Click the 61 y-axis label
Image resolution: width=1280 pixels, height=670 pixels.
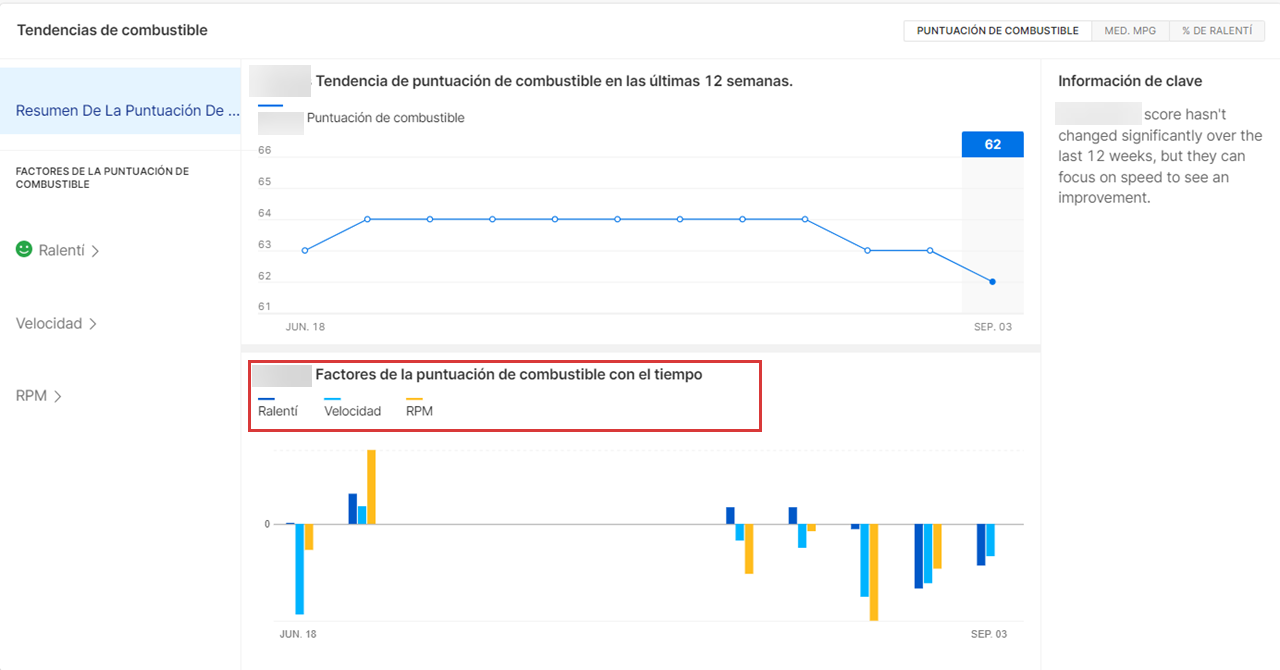[264, 306]
